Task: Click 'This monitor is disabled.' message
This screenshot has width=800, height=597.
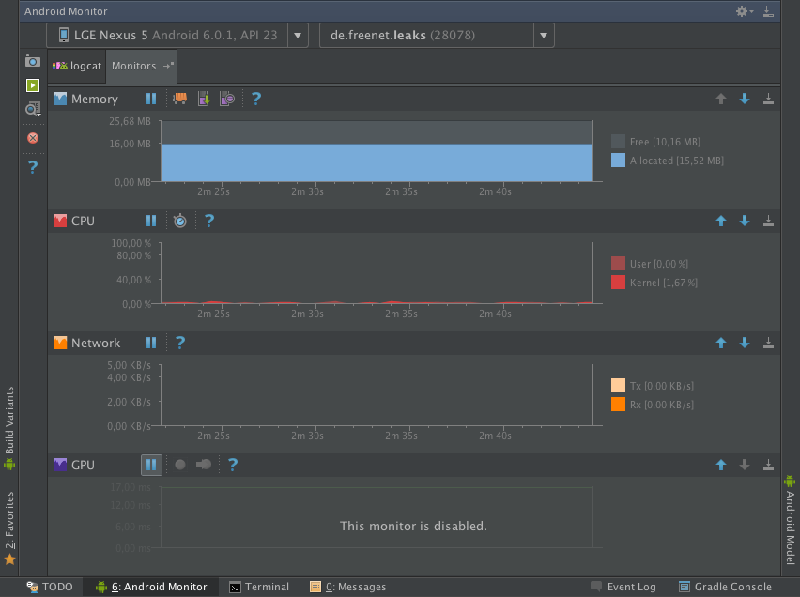Action: (413, 526)
